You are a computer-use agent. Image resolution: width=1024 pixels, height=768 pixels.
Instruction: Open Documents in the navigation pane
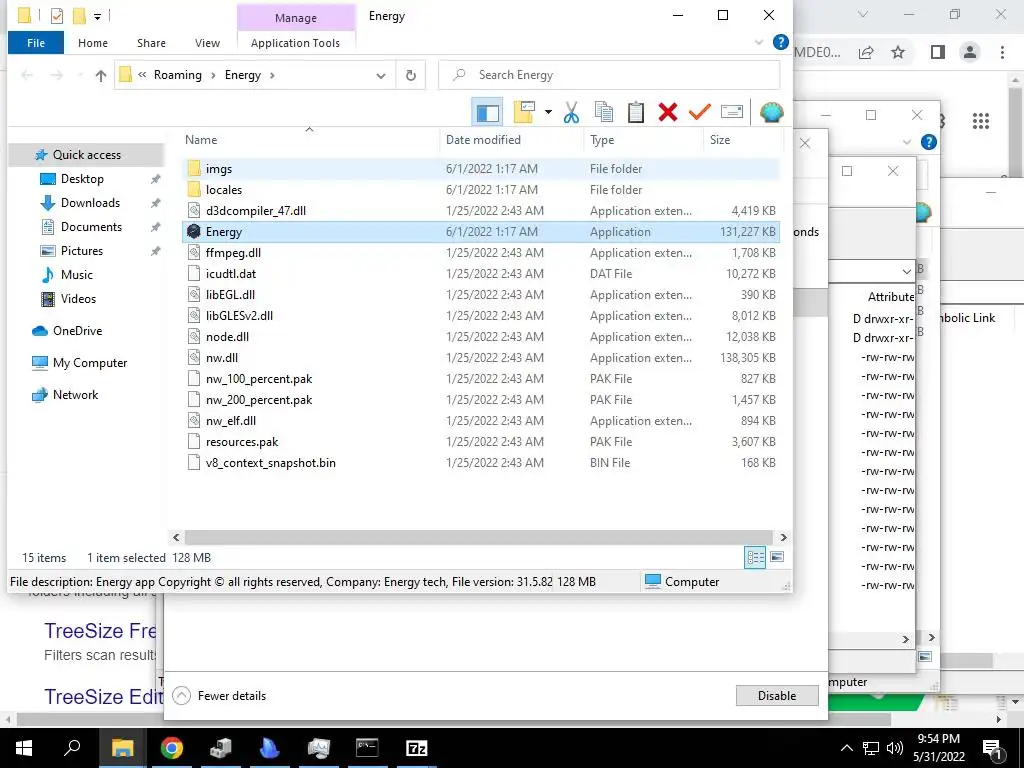point(91,227)
